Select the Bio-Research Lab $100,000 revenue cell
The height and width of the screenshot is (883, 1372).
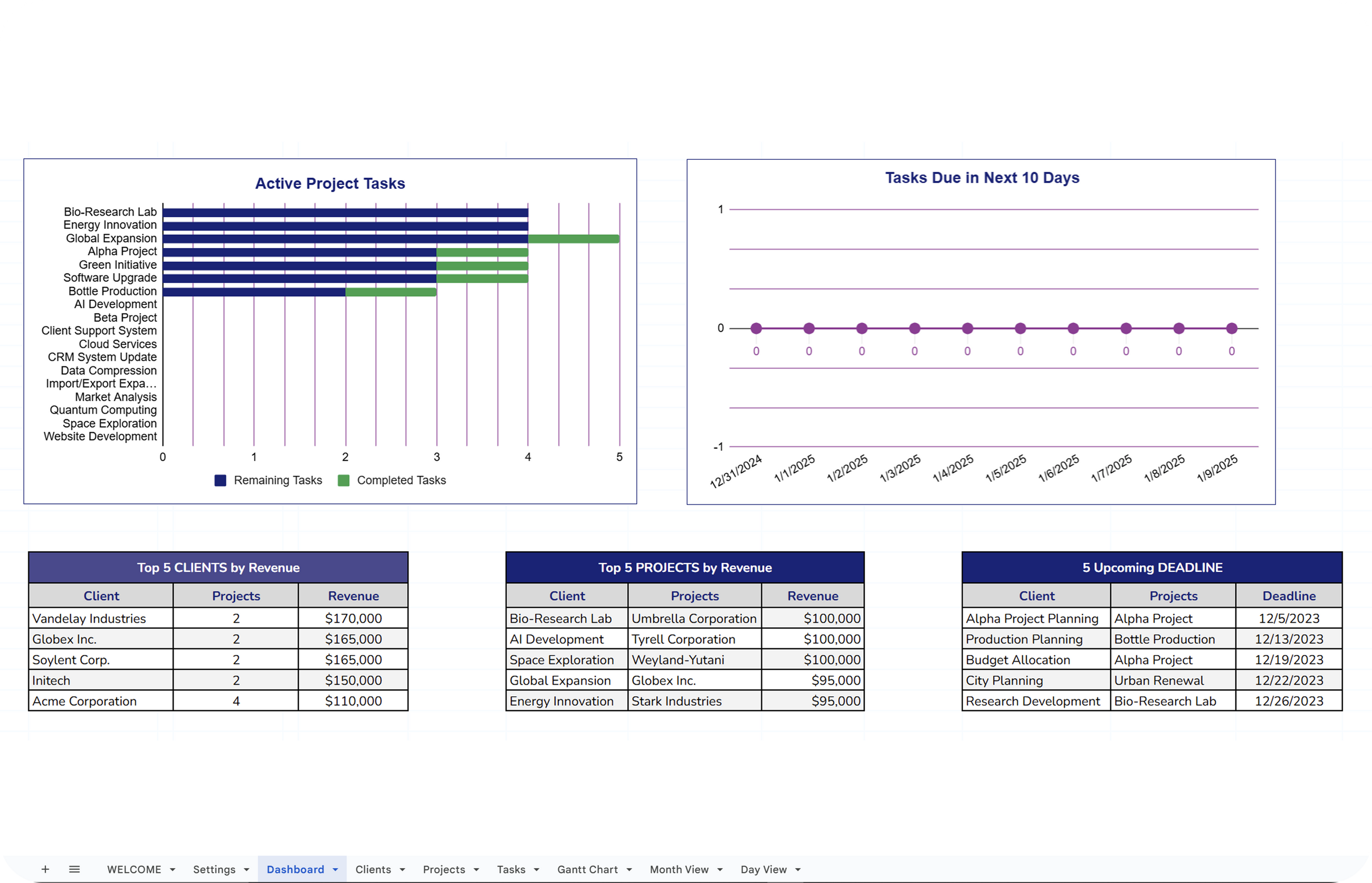[x=813, y=618]
